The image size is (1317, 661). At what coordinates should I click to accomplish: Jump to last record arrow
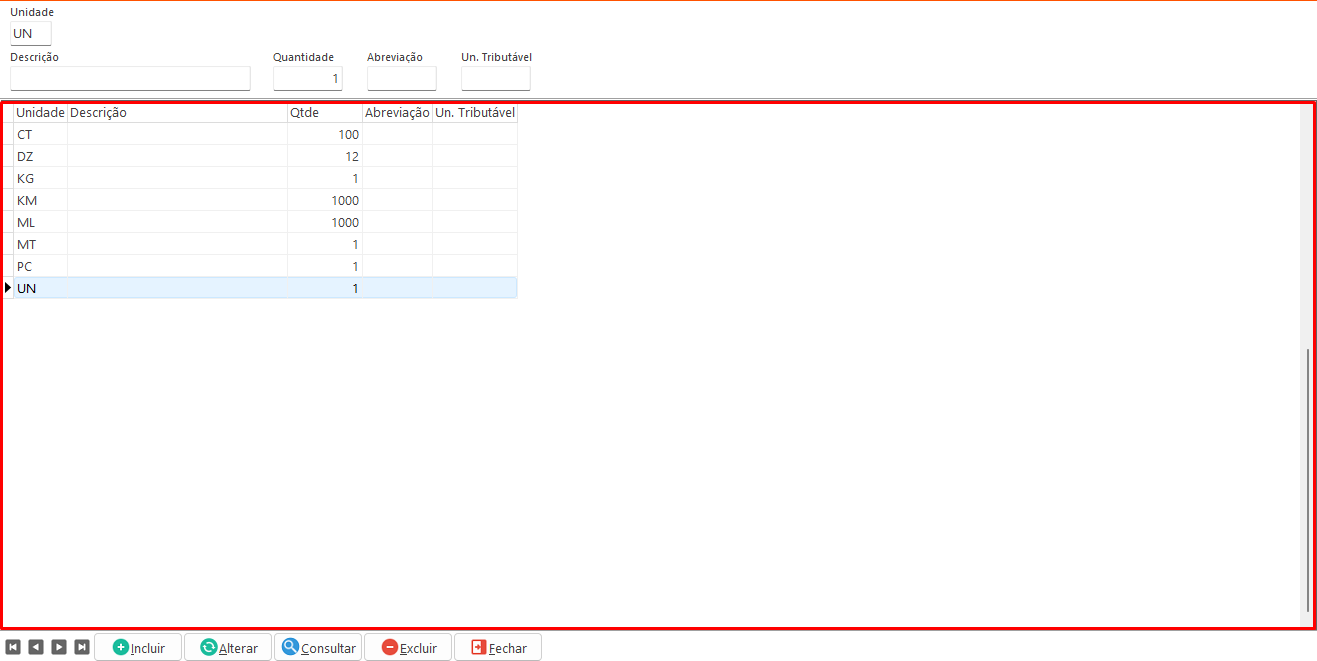pos(82,647)
